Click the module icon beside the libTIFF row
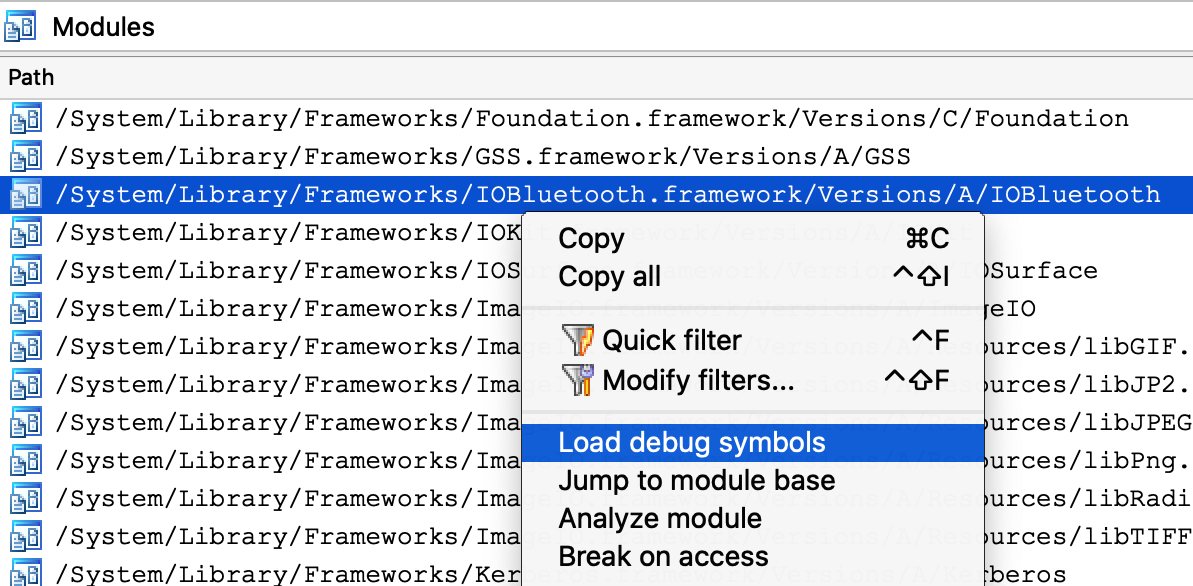1193x586 pixels. pos(25,538)
